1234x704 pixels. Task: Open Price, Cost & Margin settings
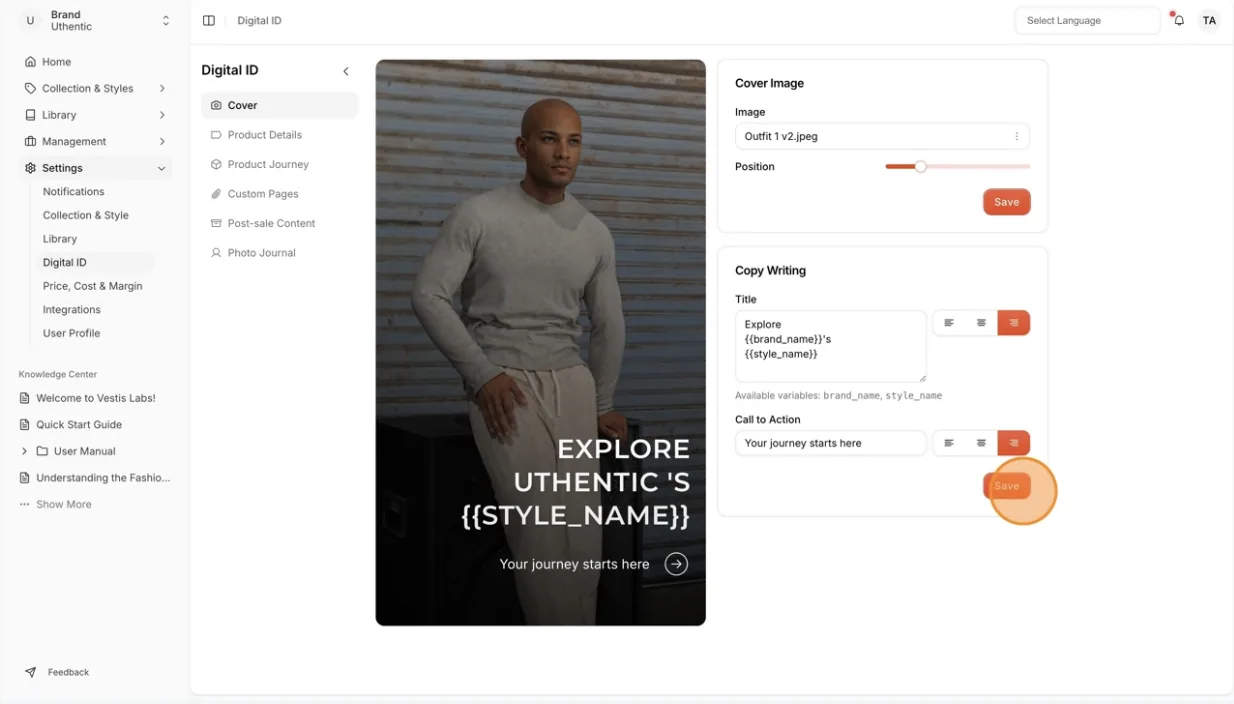click(93, 286)
